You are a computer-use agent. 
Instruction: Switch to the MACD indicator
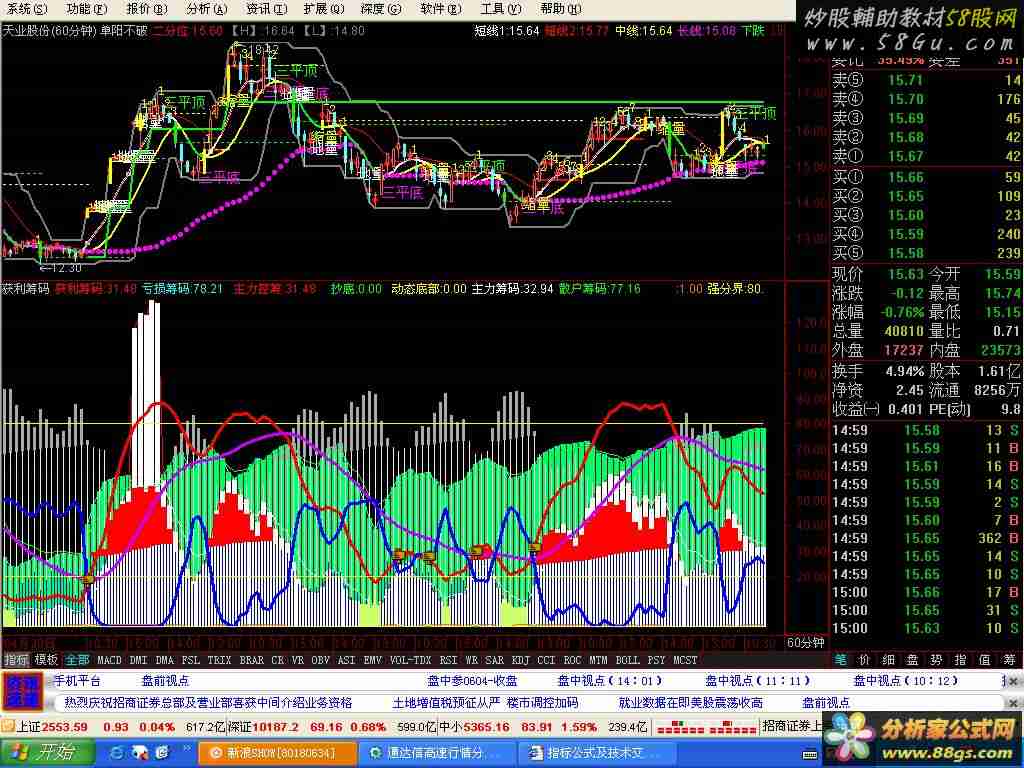(109, 660)
